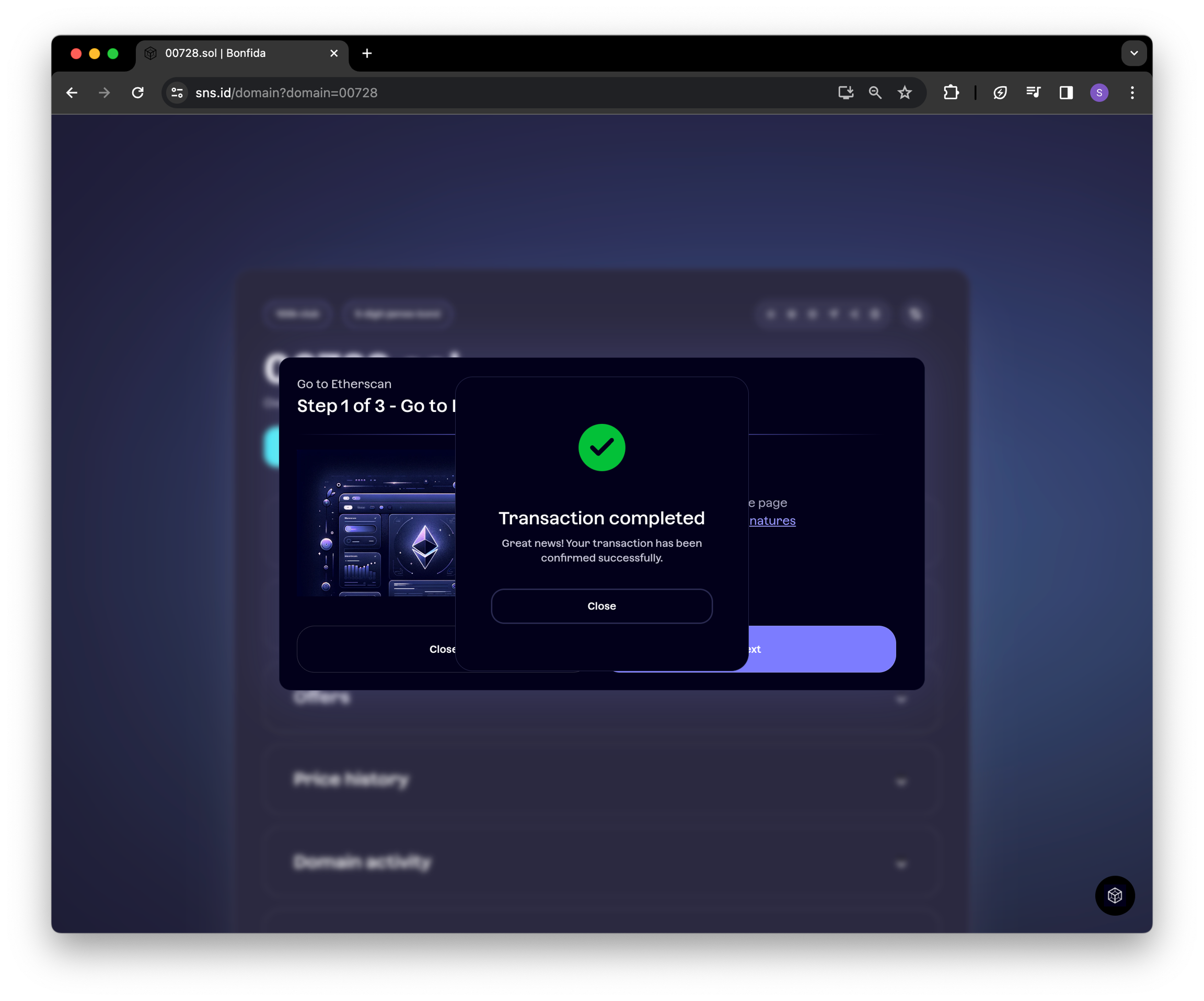Open the purple S profile avatar
Screen dimensions: 1204x1001
pyautogui.click(x=1098, y=93)
